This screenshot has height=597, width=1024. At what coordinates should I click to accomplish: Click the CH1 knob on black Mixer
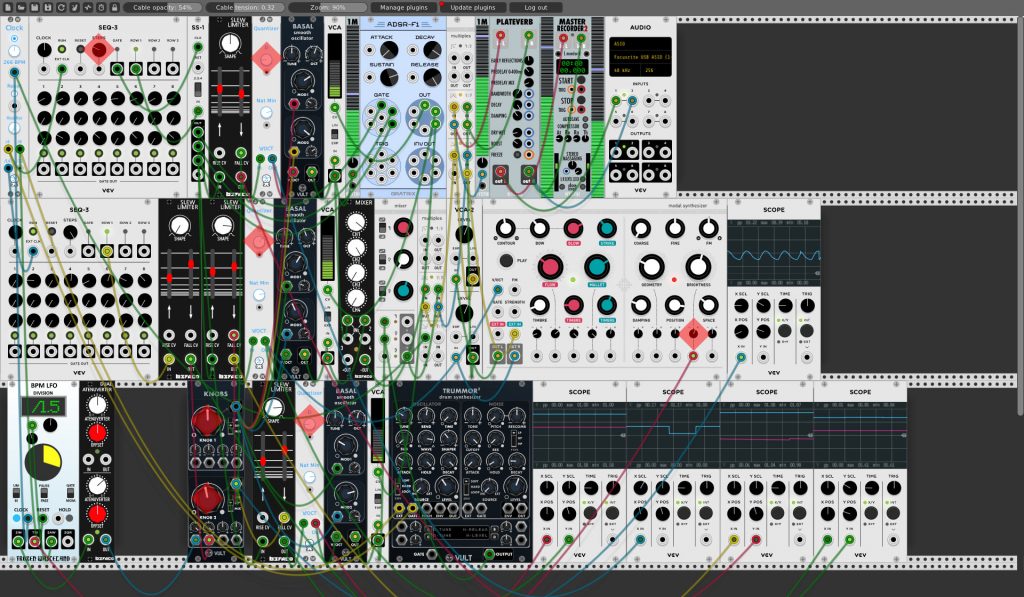tap(357, 224)
